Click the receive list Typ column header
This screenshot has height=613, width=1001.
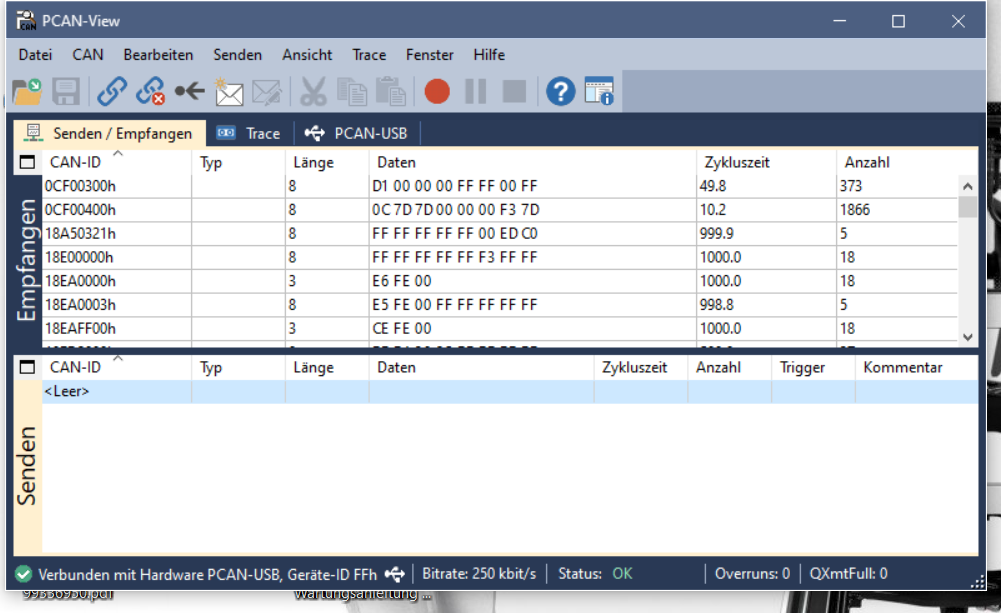click(239, 162)
